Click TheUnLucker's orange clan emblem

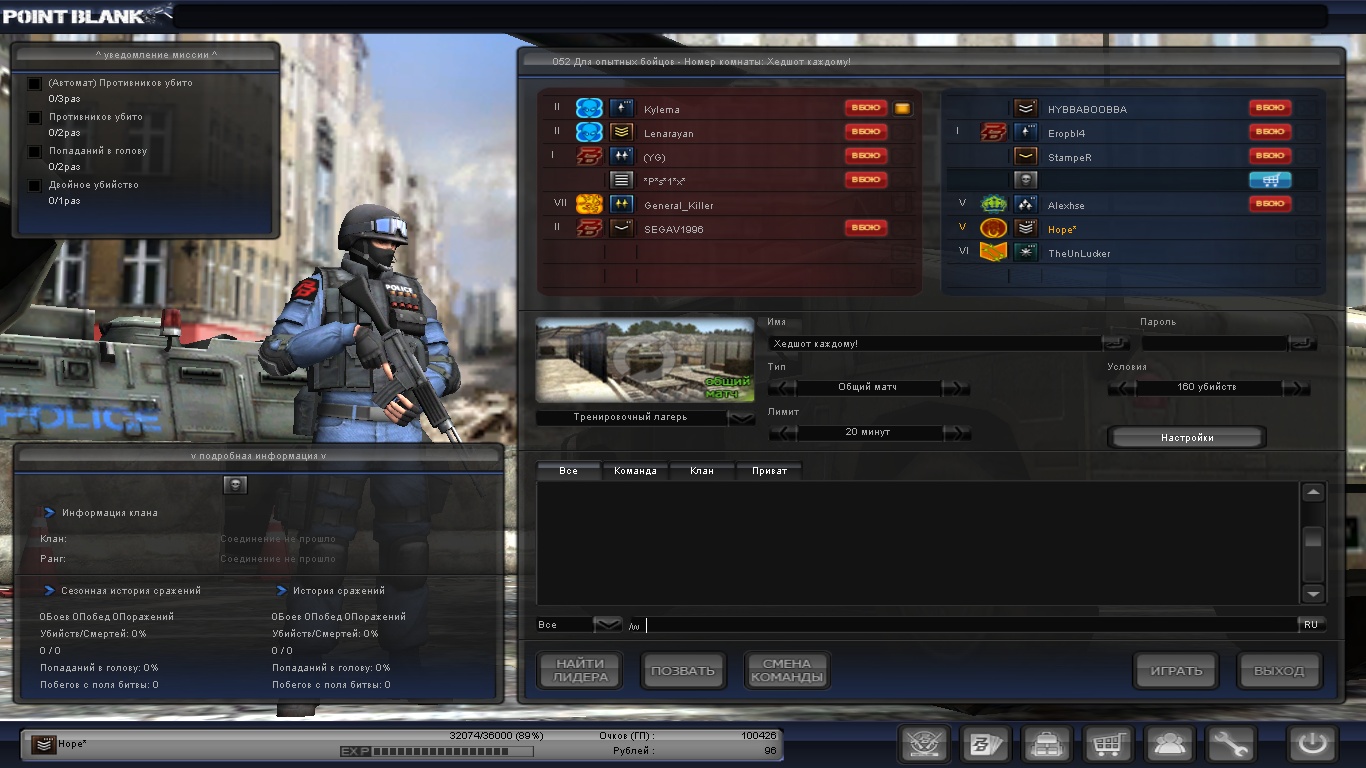click(x=993, y=252)
